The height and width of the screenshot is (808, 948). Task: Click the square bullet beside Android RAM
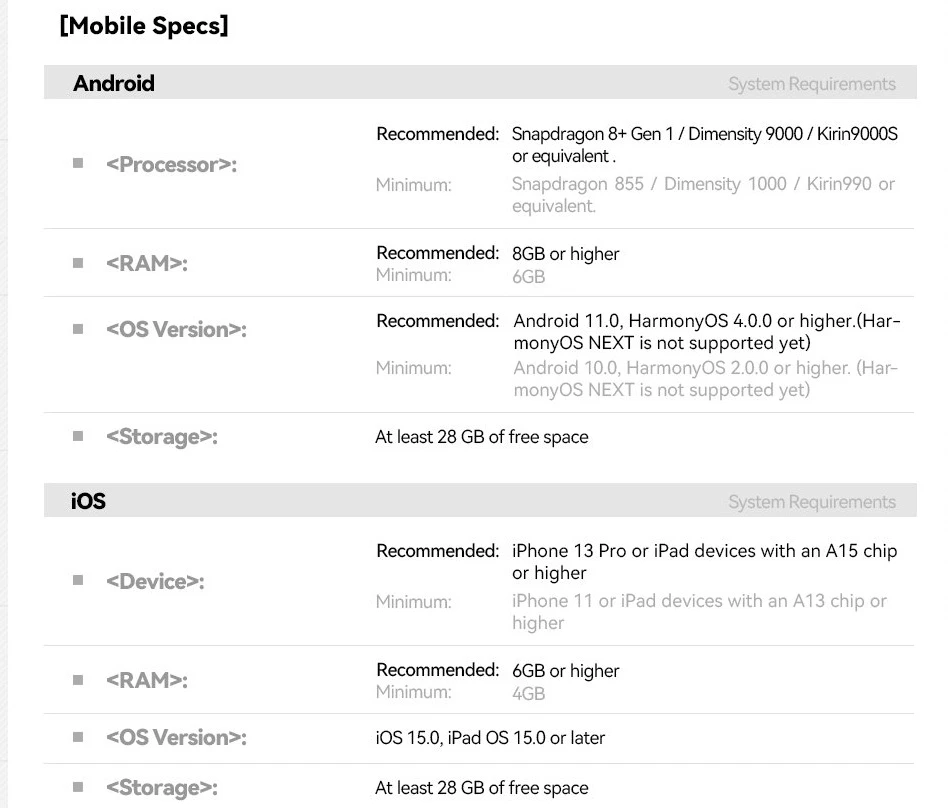click(x=78, y=263)
